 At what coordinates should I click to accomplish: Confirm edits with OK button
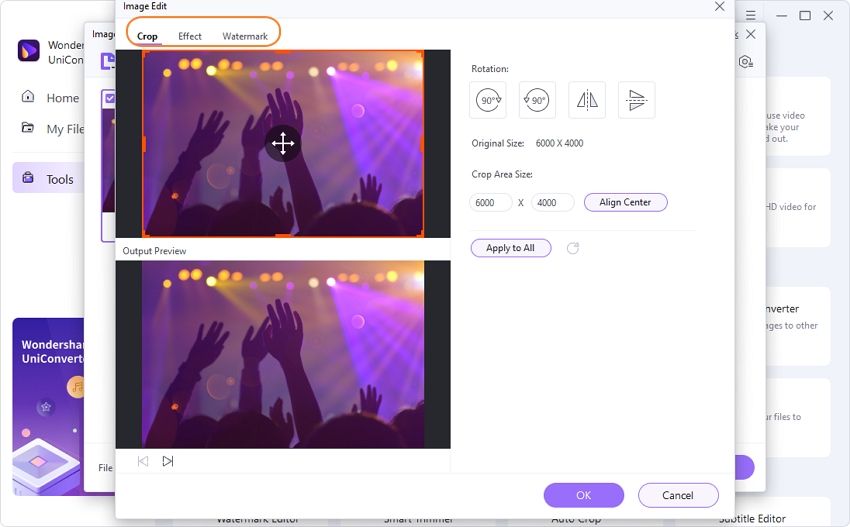[x=584, y=495]
